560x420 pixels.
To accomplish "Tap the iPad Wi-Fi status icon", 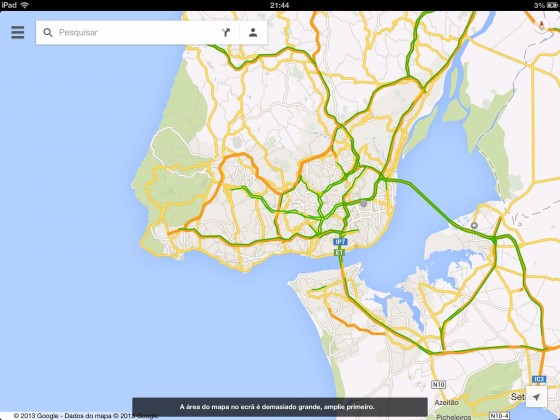I will (25, 5).
